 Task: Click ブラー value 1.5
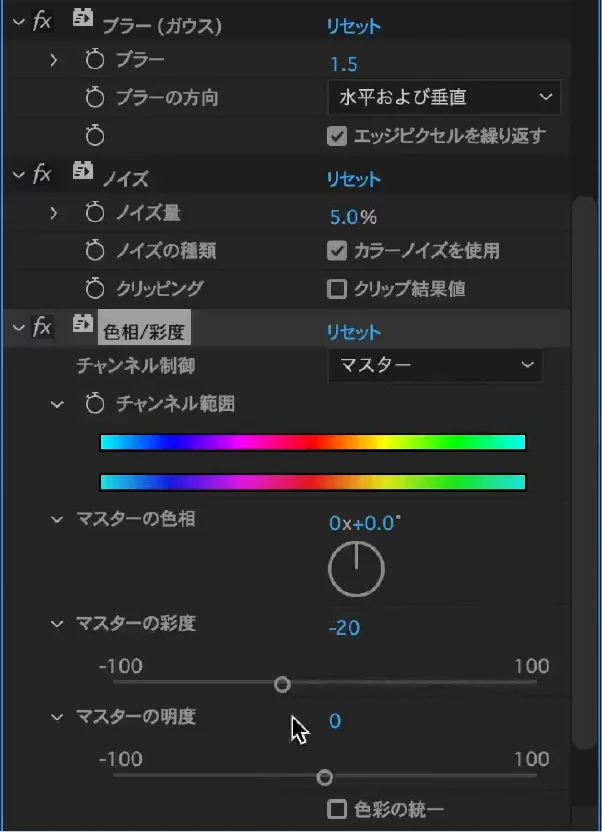344,64
